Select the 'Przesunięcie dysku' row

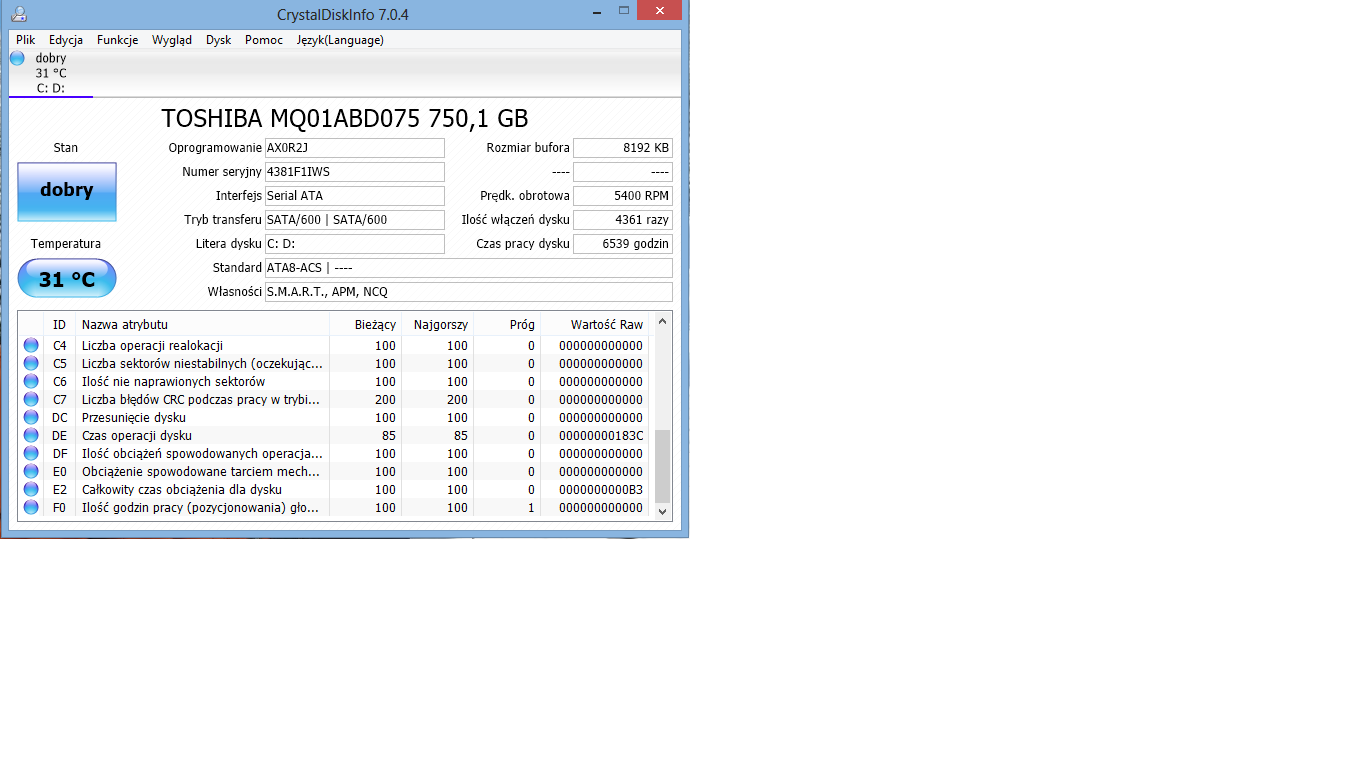click(x=334, y=417)
